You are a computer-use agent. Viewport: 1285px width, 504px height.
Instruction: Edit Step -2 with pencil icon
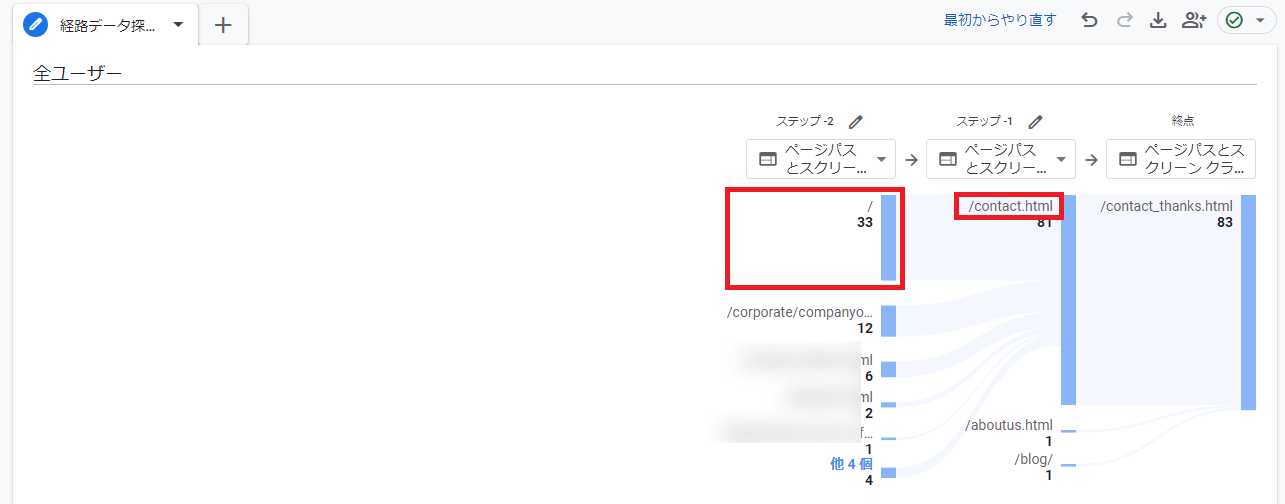[x=855, y=122]
